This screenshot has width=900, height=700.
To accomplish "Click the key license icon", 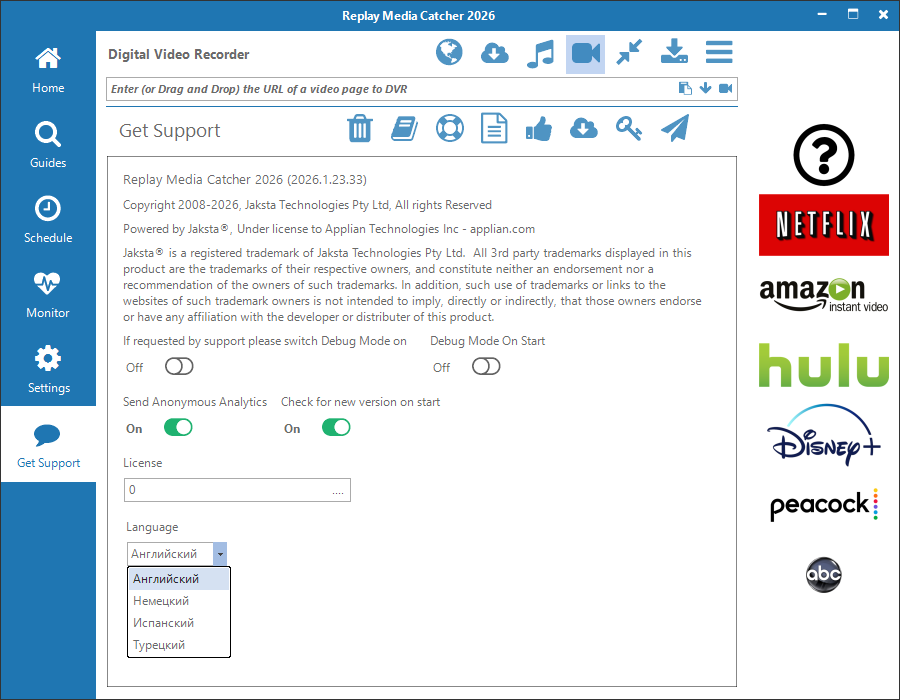I will coord(629,128).
